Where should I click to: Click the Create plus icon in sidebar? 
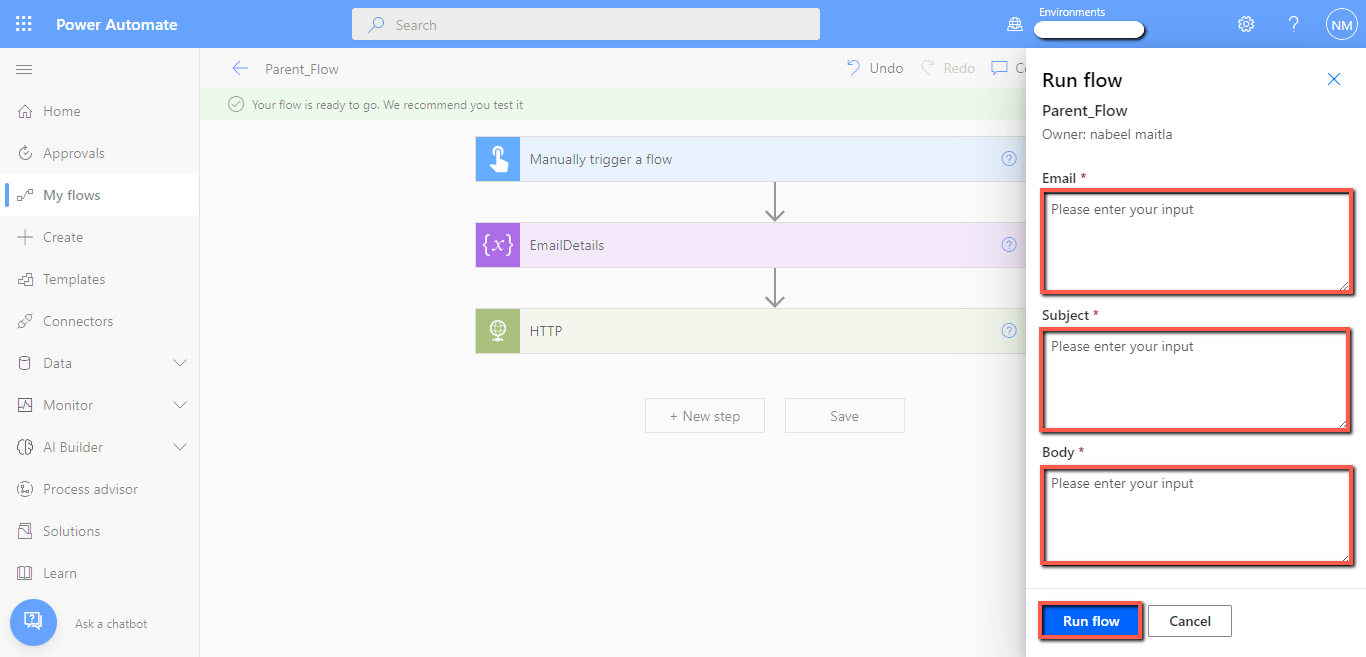coord(26,237)
